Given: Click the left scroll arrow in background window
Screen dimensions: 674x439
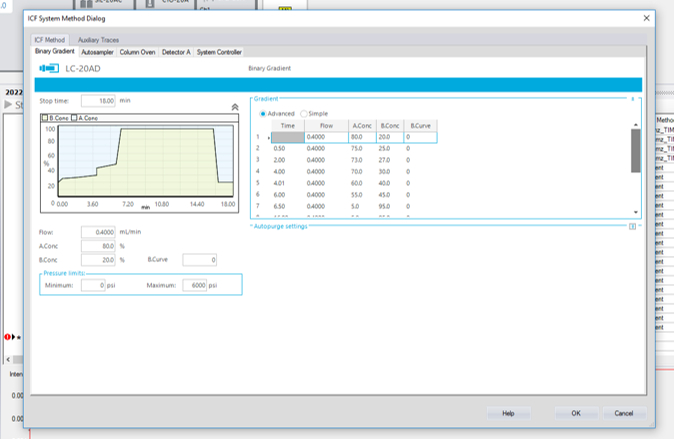Looking at the screenshot, I should pyautogui.click(x=8, y=359).
